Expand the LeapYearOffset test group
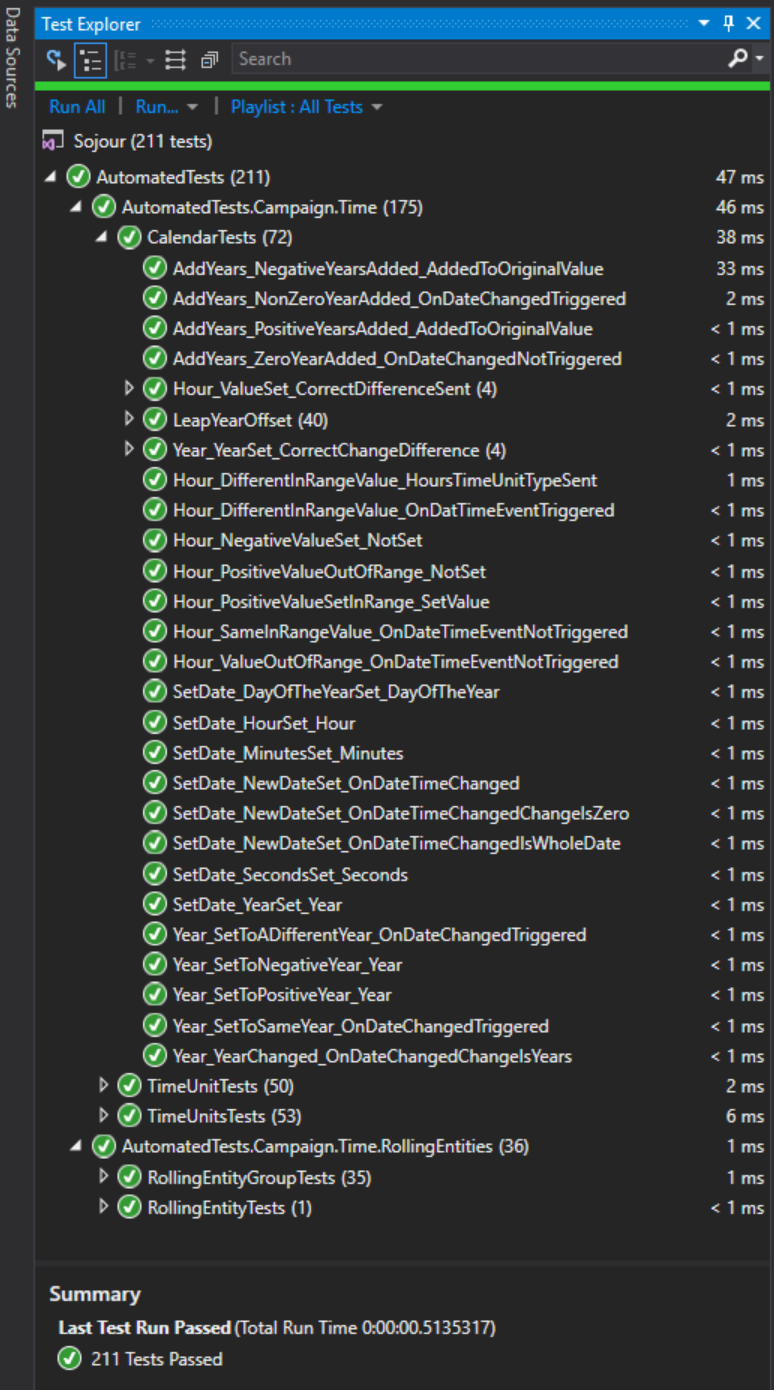 click(129, 419)
